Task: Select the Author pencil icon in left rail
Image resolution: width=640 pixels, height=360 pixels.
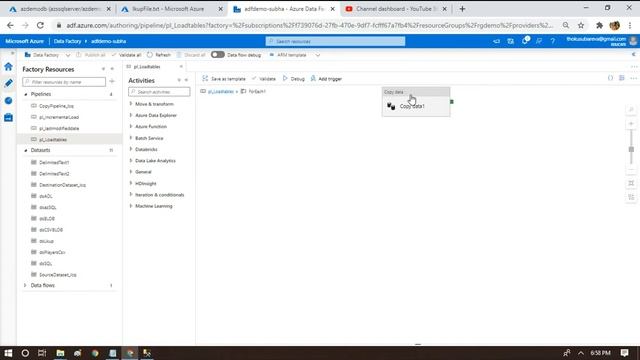Action: (x=8, y=83)
